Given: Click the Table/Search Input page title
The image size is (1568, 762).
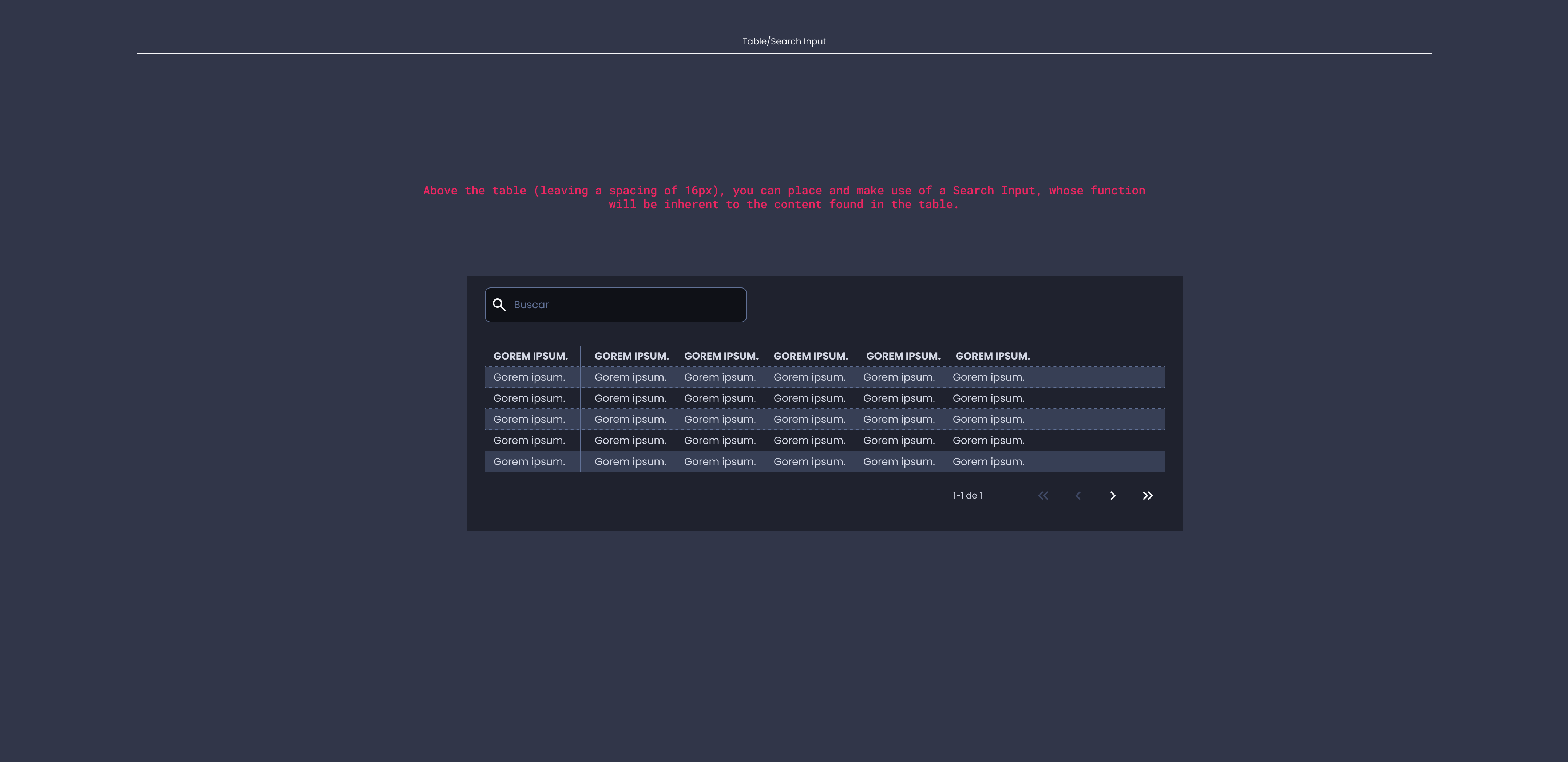Looking at the screenshot, I should [784, 41].
